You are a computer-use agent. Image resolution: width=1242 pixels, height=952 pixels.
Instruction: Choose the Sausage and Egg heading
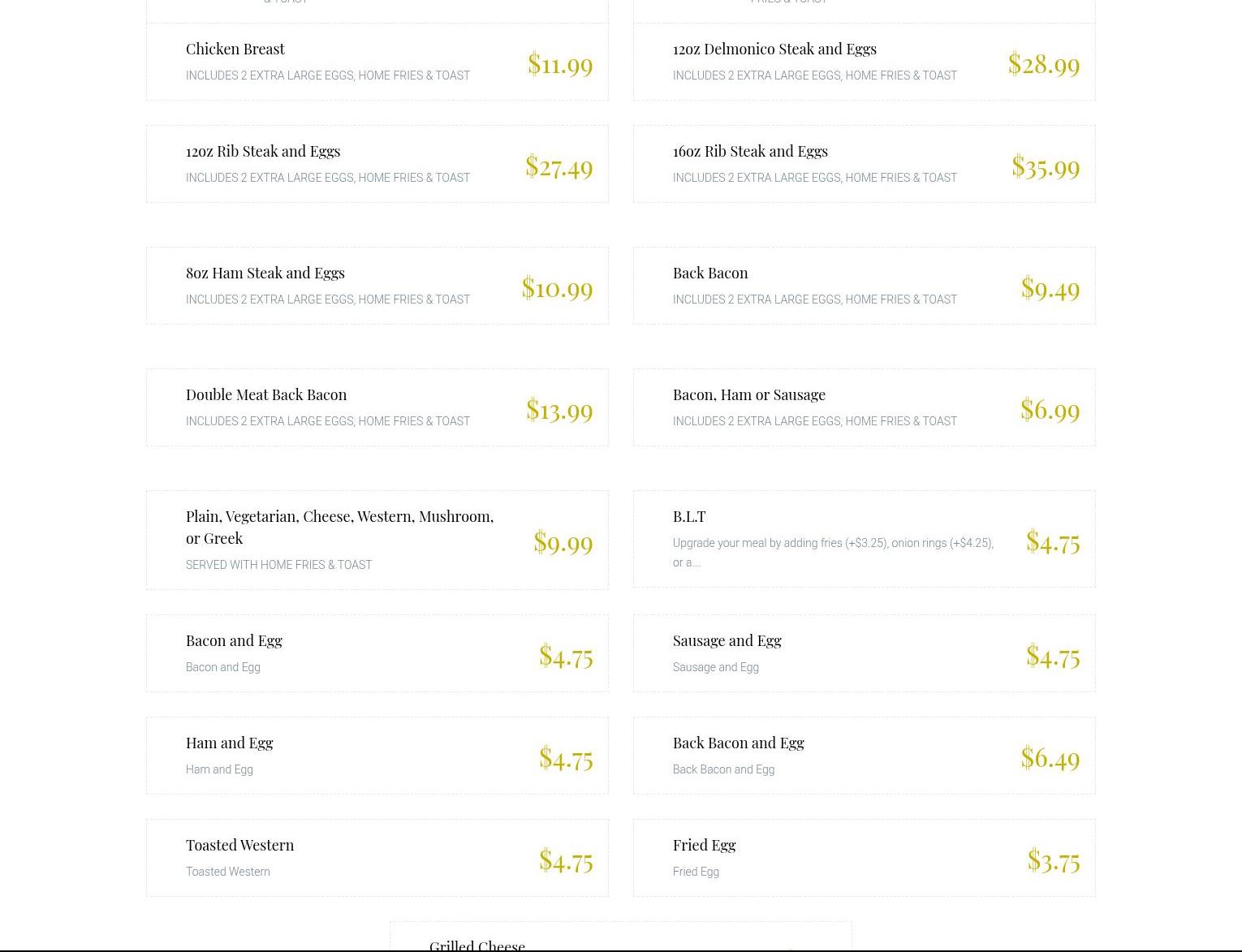coord(727,640)
